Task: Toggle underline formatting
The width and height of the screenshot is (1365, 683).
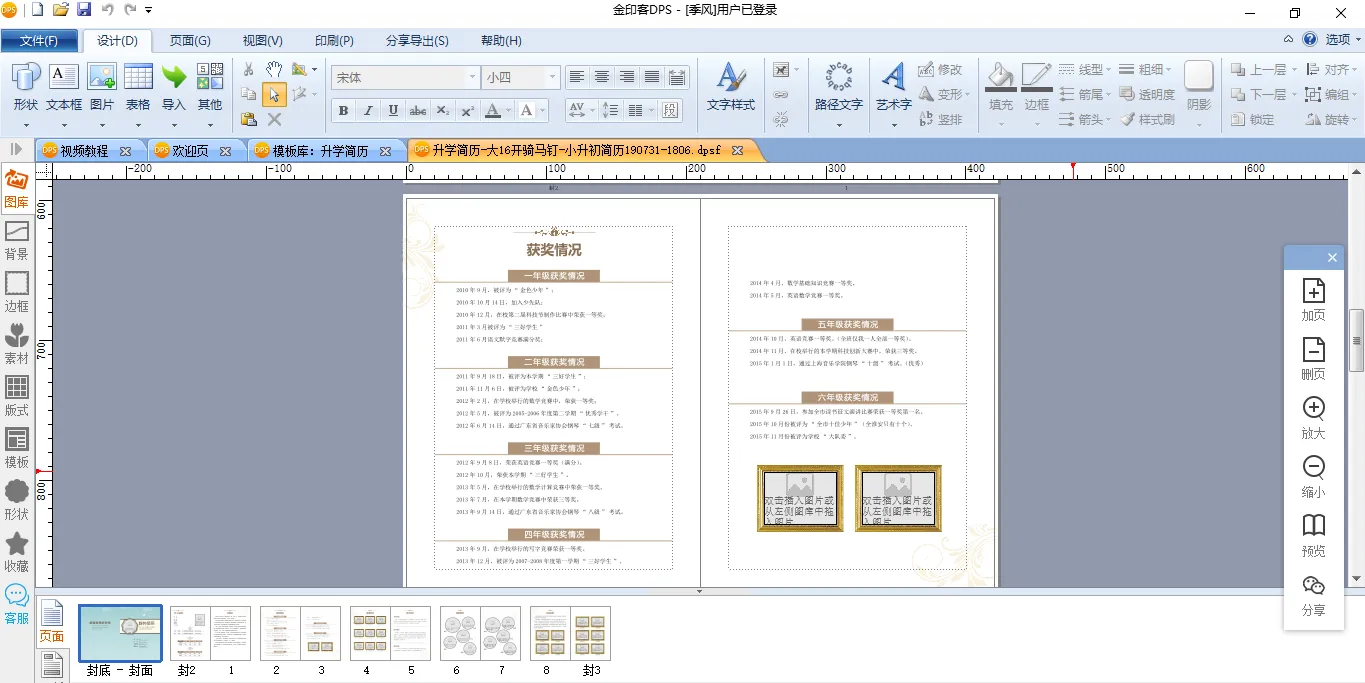Action: click(x=393, y=111)
